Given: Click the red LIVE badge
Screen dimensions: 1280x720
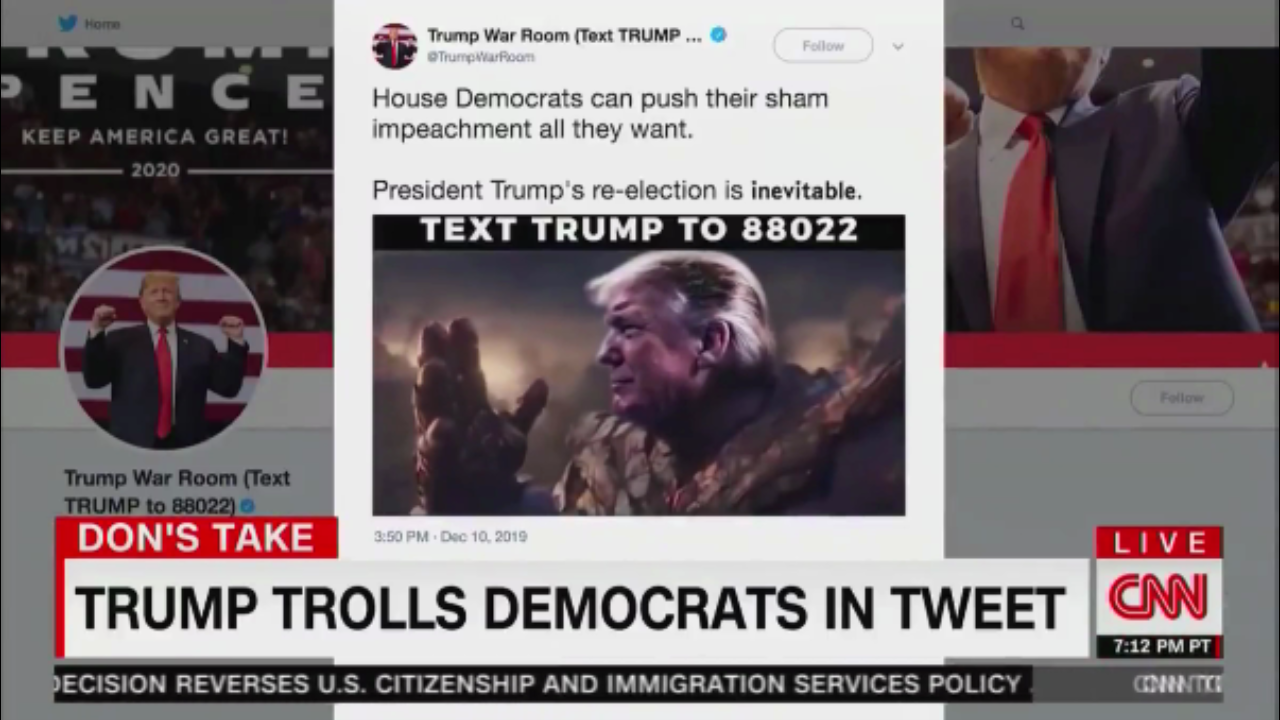Looking at the screenshot, I should tap(1159, 543).
